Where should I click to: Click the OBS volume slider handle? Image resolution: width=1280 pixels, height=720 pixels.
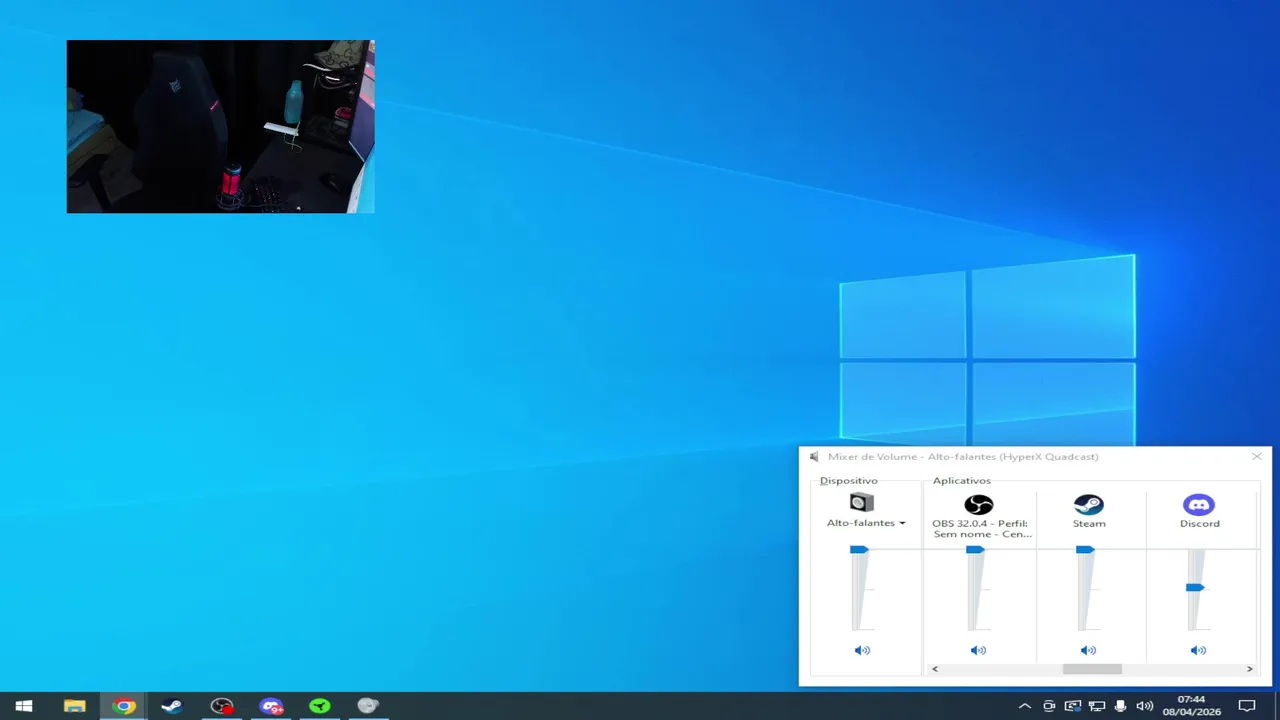click(975, 549)
